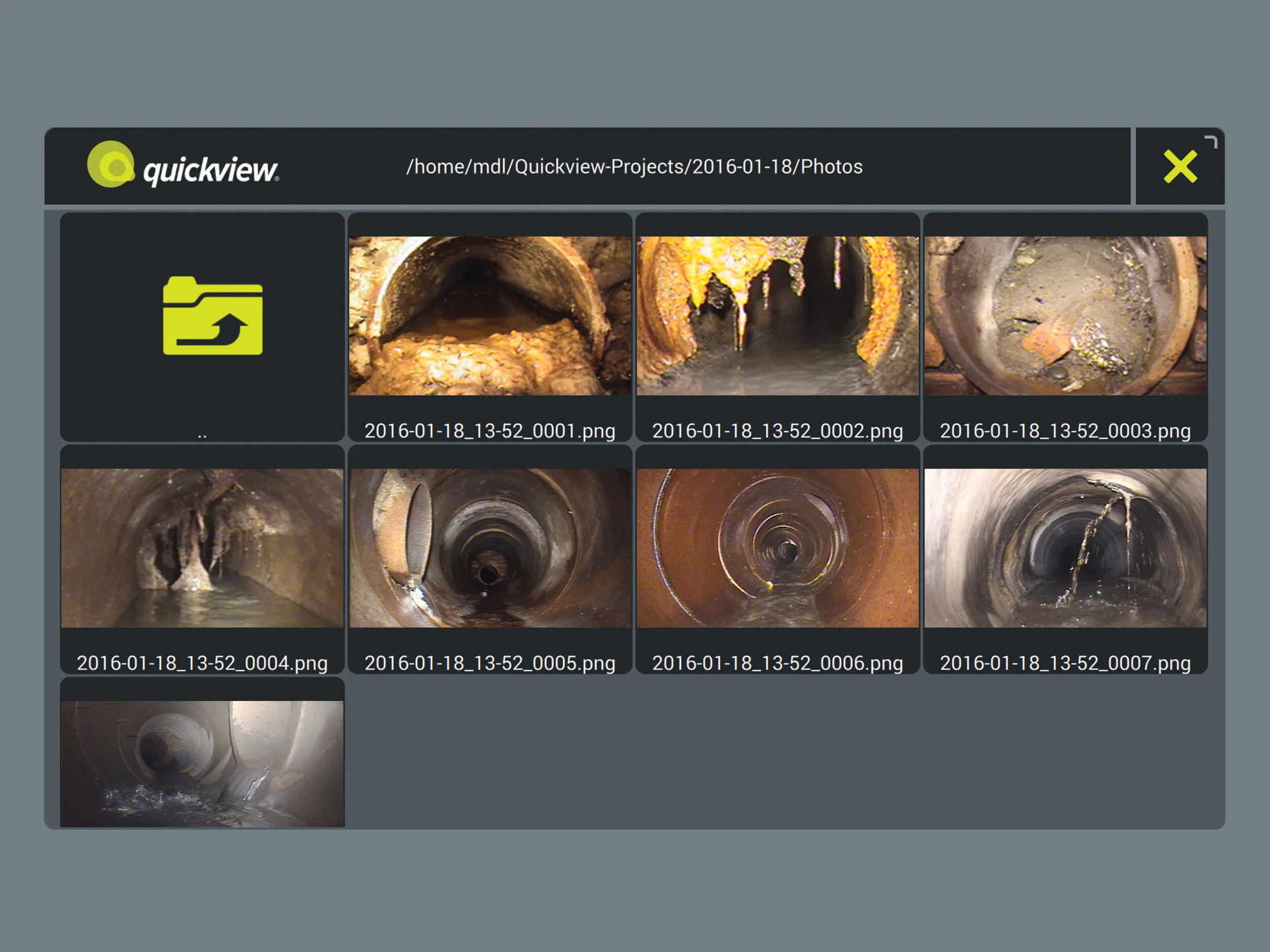Screen dimensions: 1270x952
Task: Click the quickview logo
Action: click(182, 166)
